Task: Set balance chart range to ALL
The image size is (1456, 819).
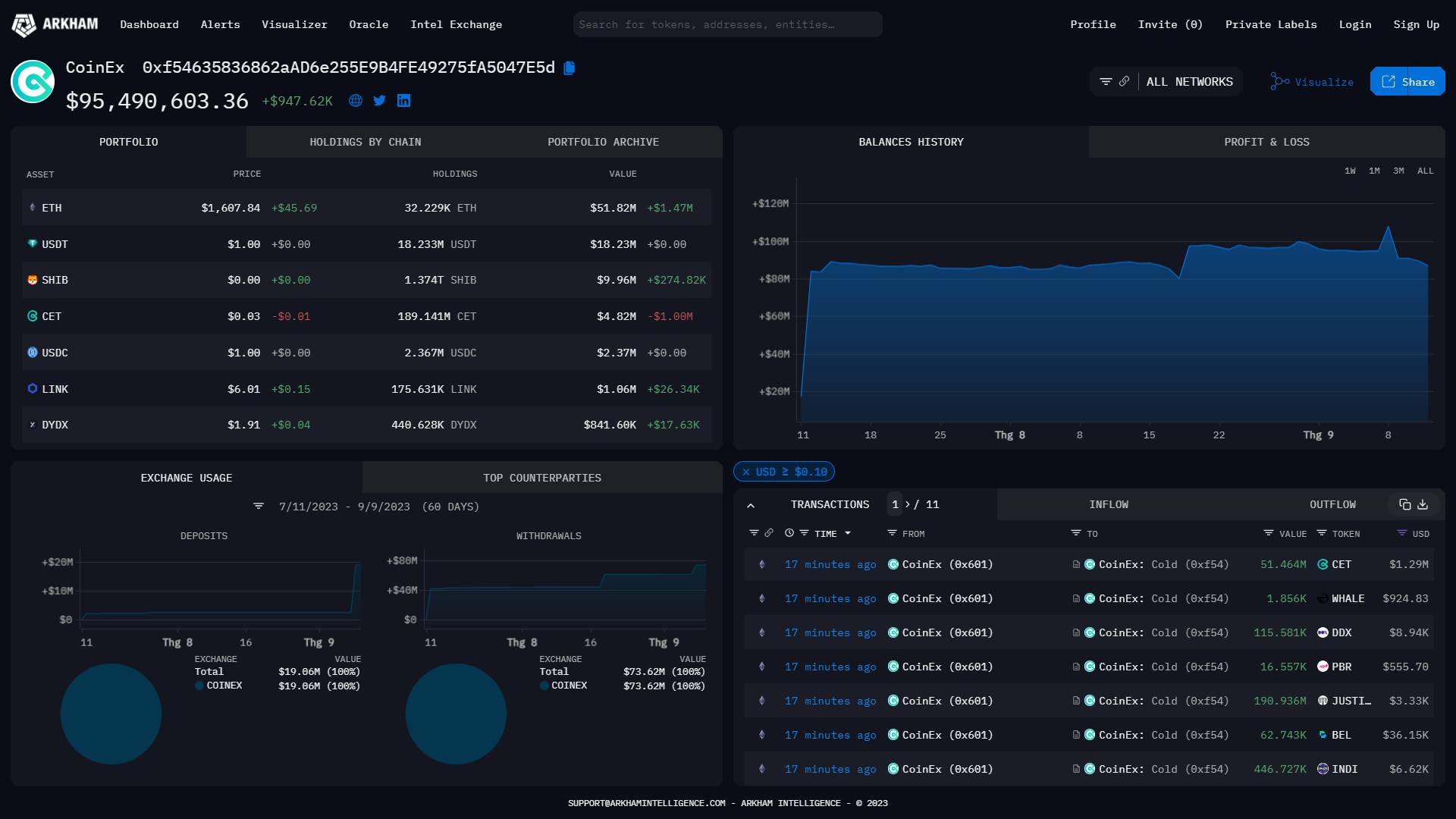Action: 1426,171
